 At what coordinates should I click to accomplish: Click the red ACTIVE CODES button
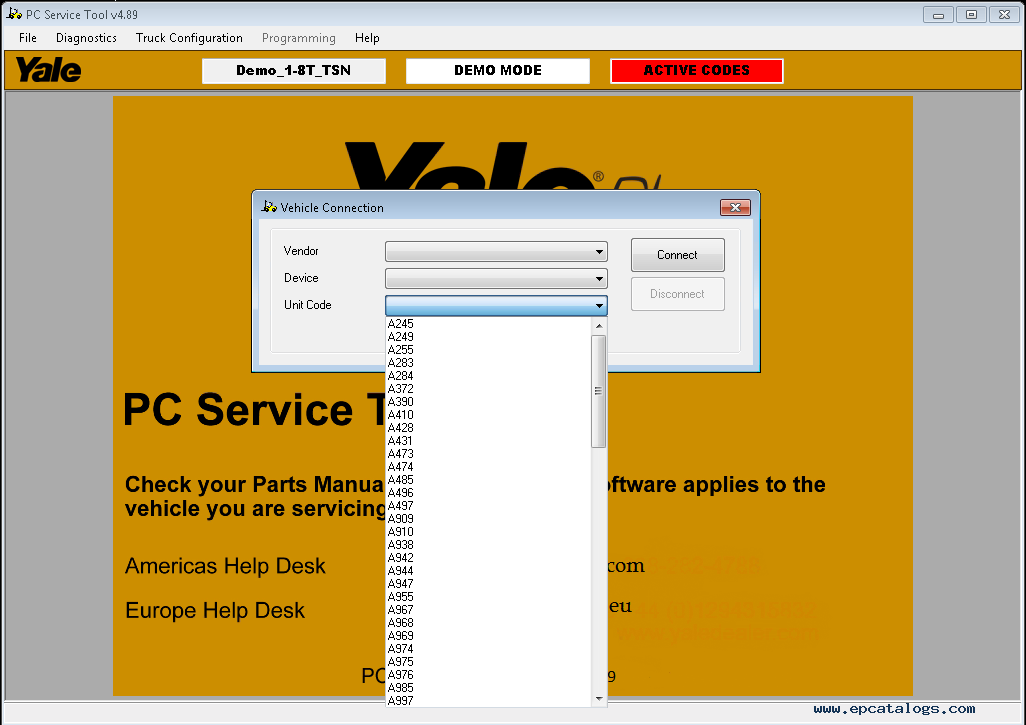coord(696,71)
